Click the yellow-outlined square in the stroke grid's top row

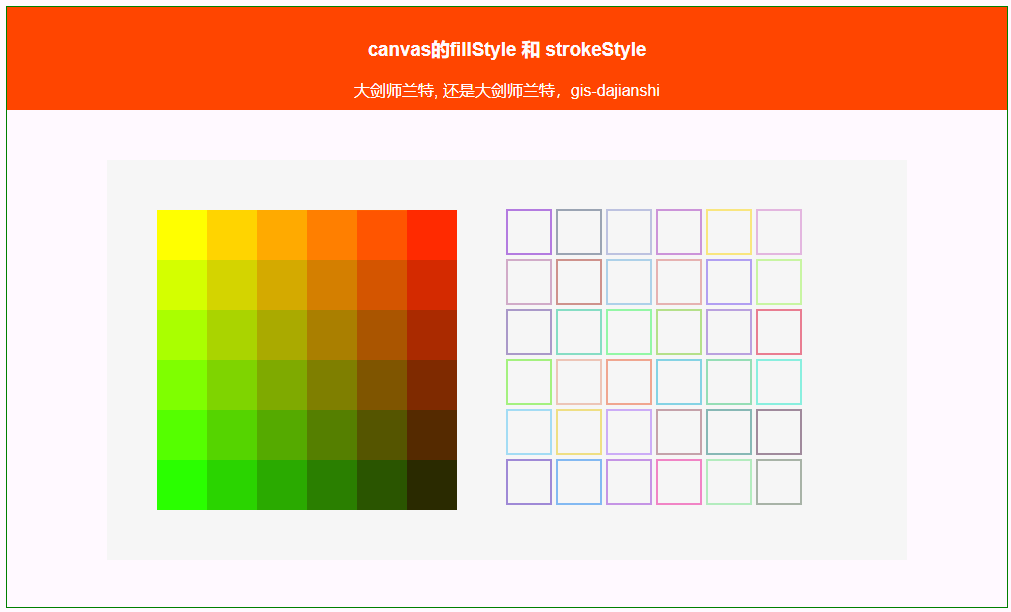728,231
